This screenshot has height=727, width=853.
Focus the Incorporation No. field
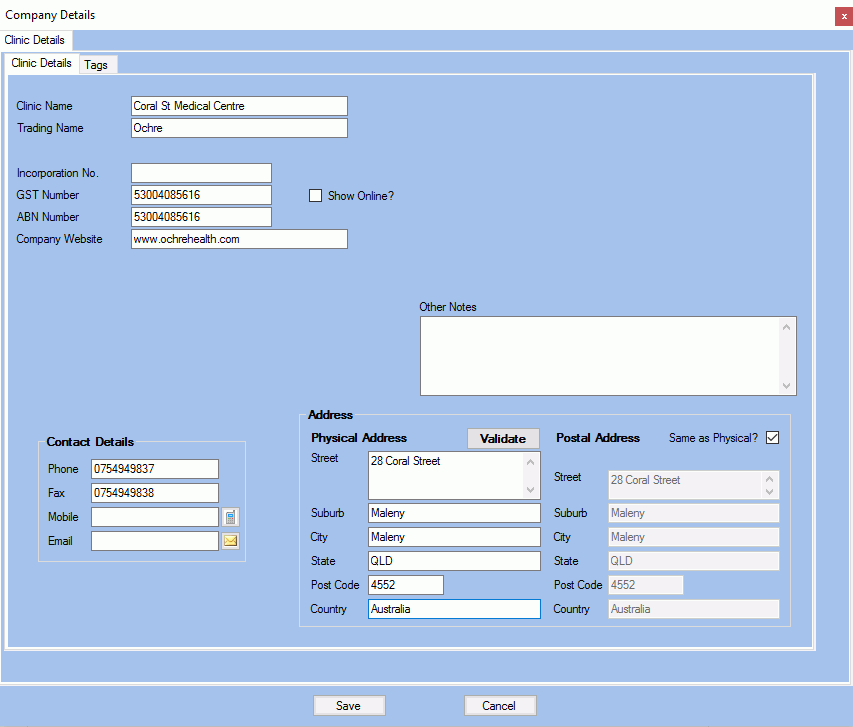(x=201, y=173)
